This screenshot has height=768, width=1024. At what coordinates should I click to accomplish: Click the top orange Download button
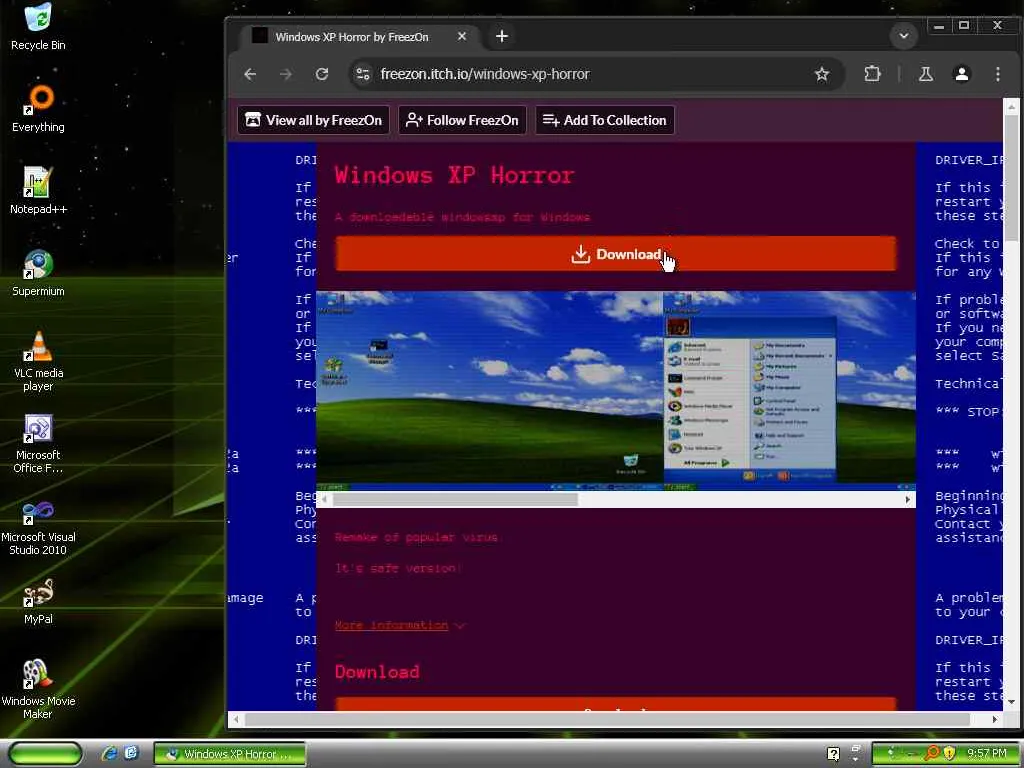point(616,254)
